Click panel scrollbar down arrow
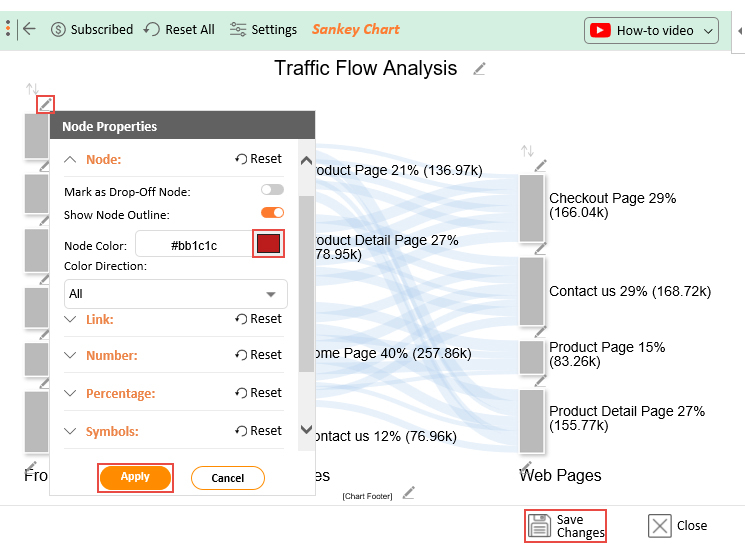Image resolution: width=745 pixels, height=555 pixels. [x=306, y=430]
